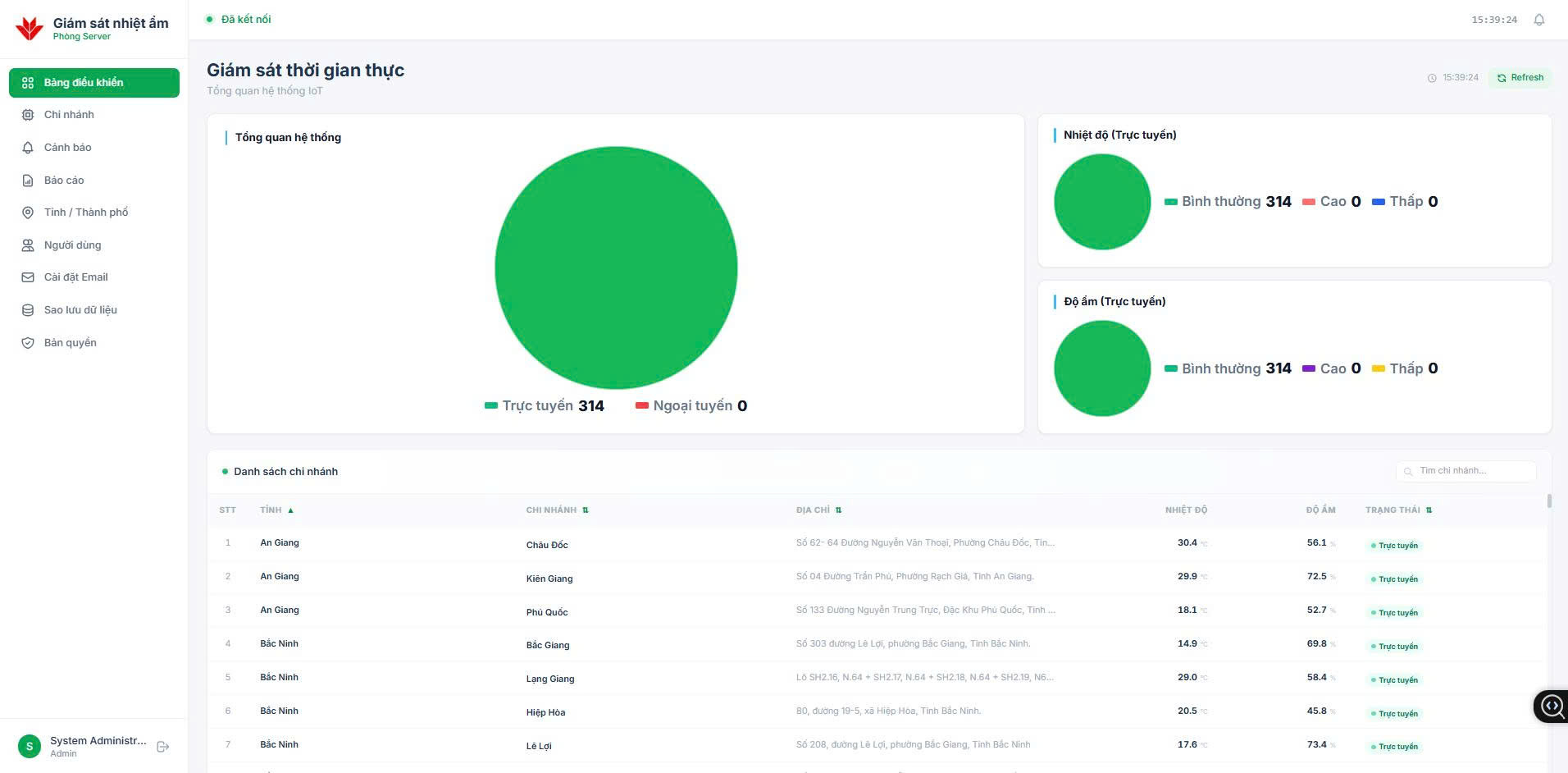
Task: Click the logout icon beside System Administrator
Action: coord(162,747)
